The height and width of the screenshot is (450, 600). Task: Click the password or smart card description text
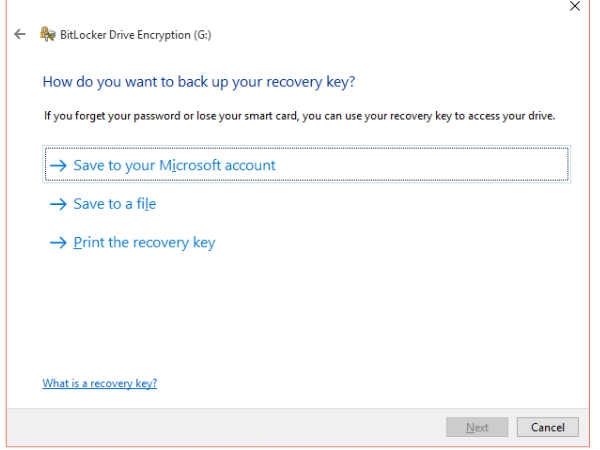(x=299, y=116)
